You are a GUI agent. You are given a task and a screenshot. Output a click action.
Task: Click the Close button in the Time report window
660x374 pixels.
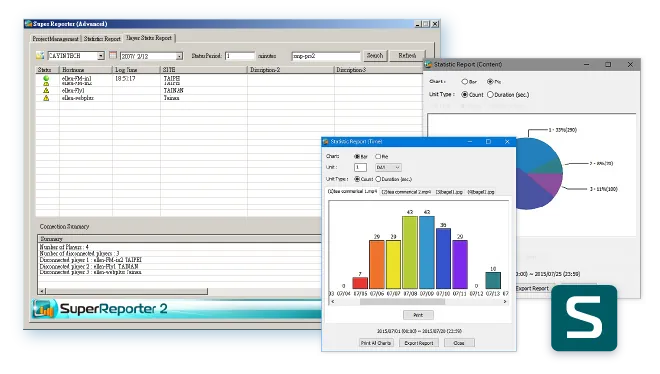pos(459,343)
